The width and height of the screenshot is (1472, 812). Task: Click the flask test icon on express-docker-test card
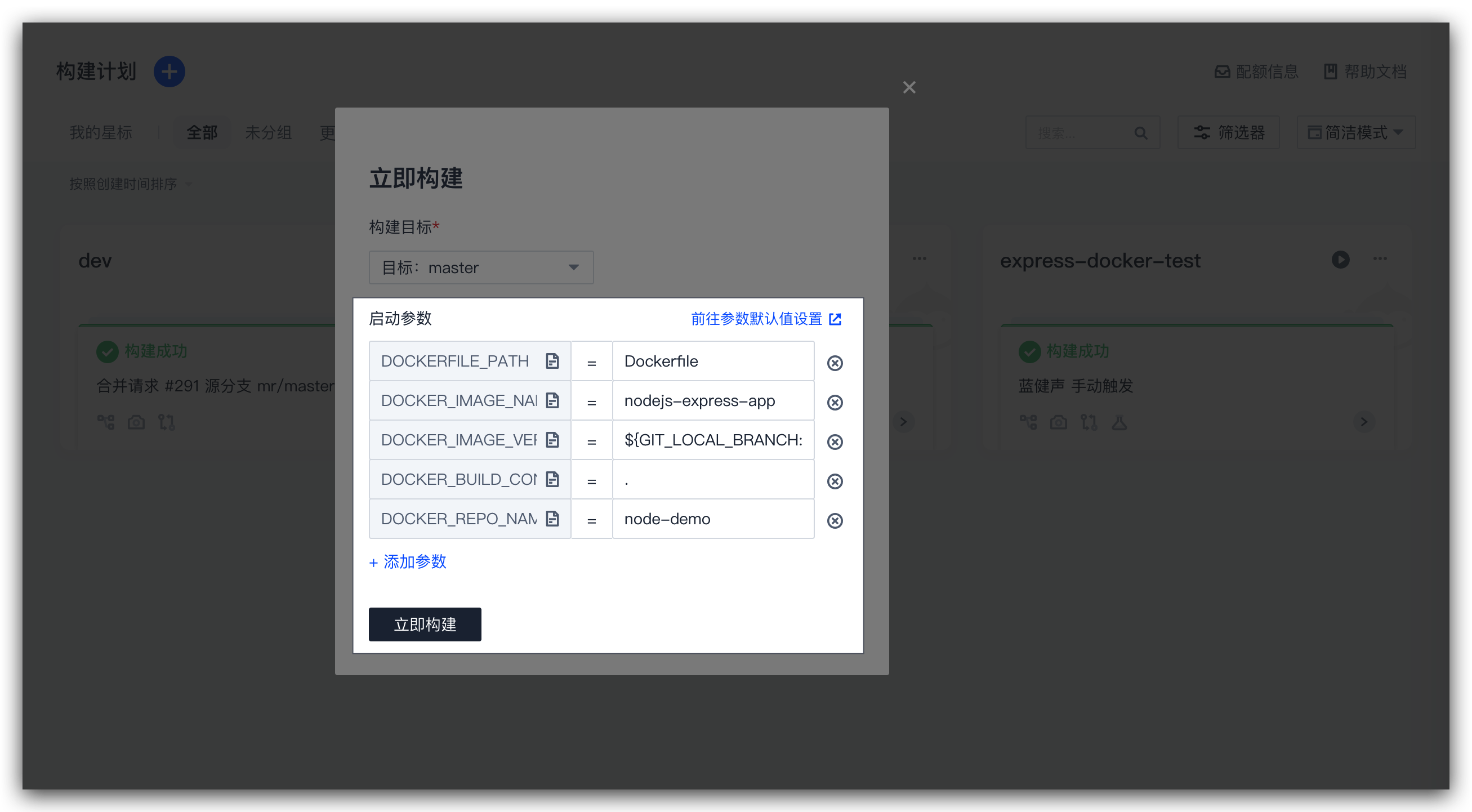click(1119, 422)
